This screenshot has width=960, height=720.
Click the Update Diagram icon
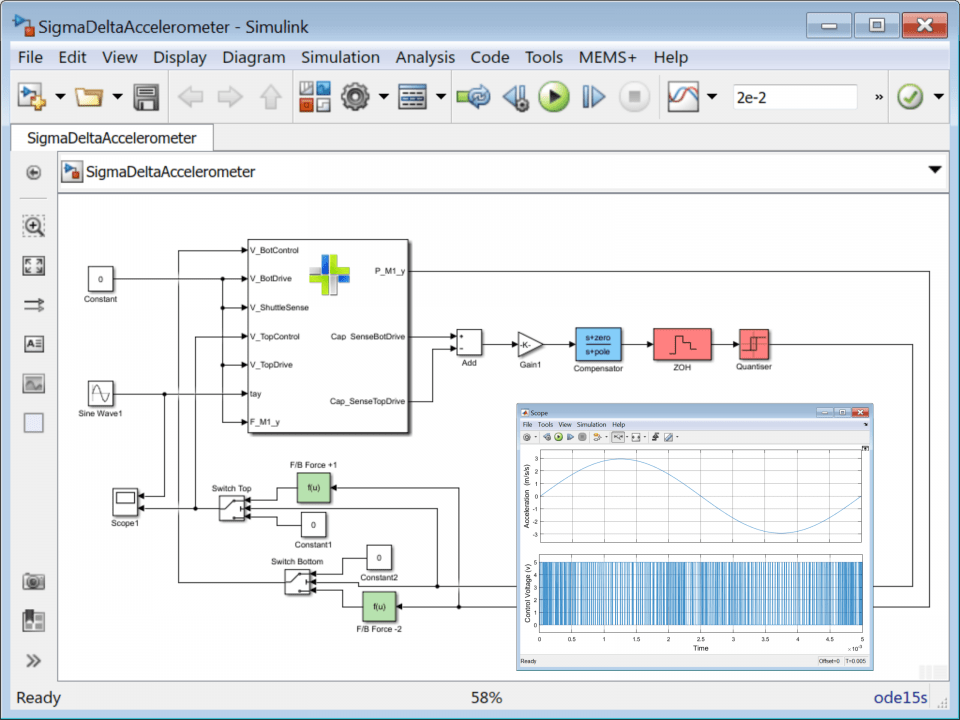click(473, 97)
